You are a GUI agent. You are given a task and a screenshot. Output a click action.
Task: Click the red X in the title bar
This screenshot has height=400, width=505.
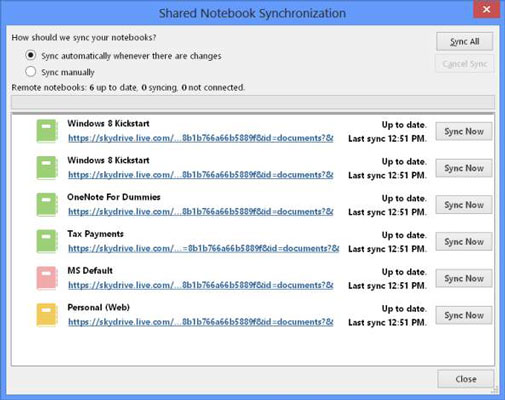tap(486, 9)
